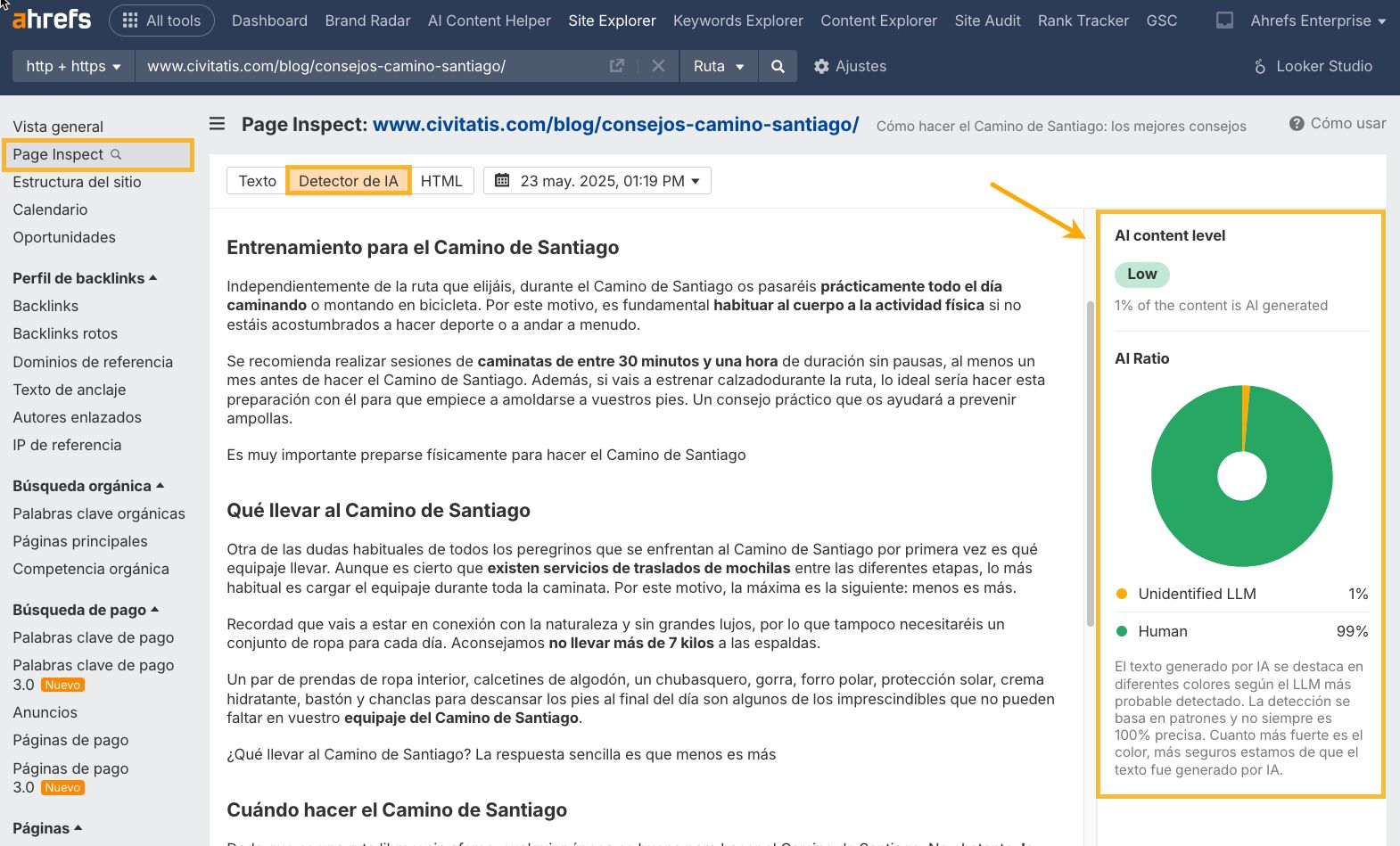1400x846 pixels.
Task: Open Calendario in sidebar
Action: tap(50, 209)
